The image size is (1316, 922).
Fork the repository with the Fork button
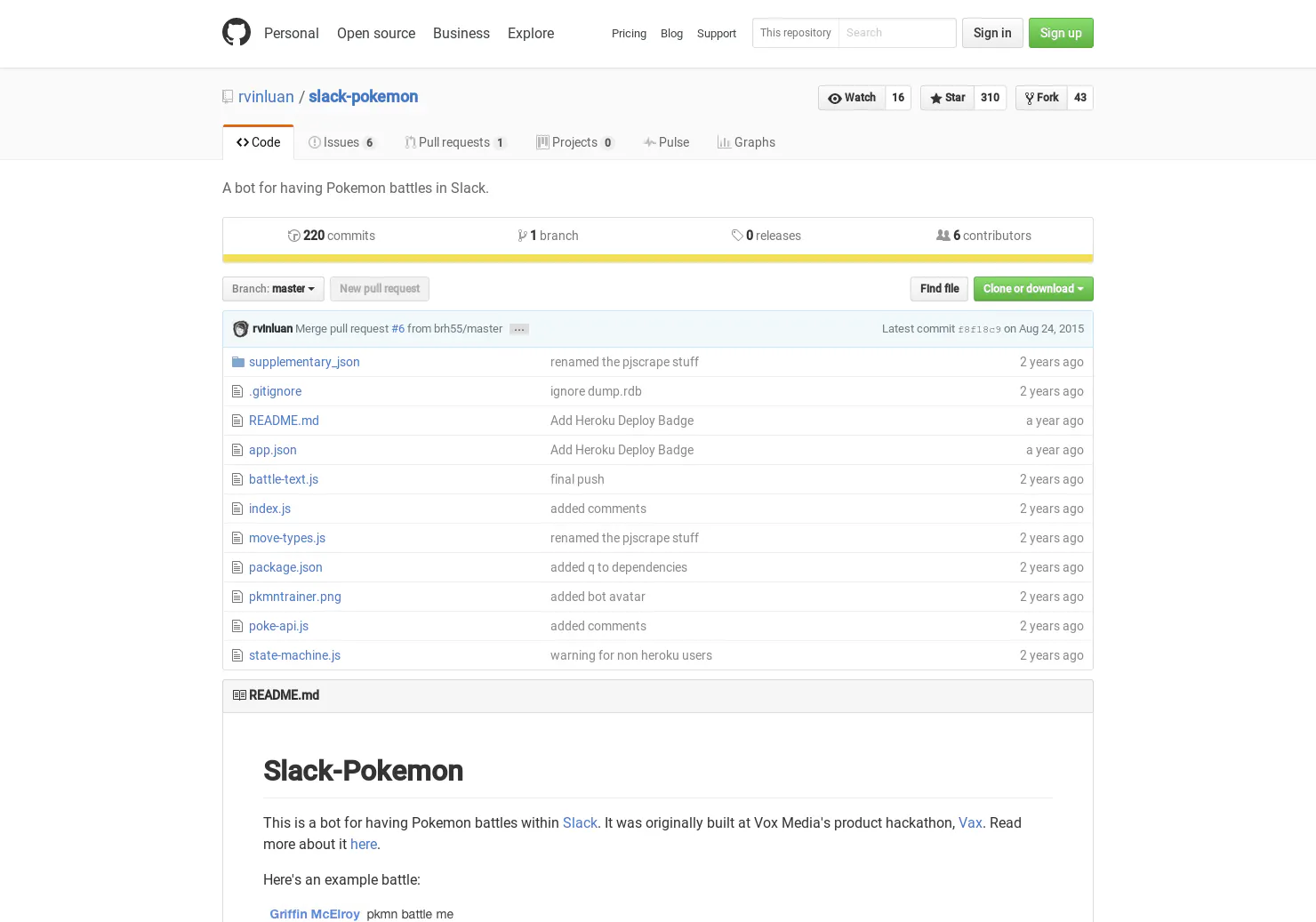point(1041,98)
